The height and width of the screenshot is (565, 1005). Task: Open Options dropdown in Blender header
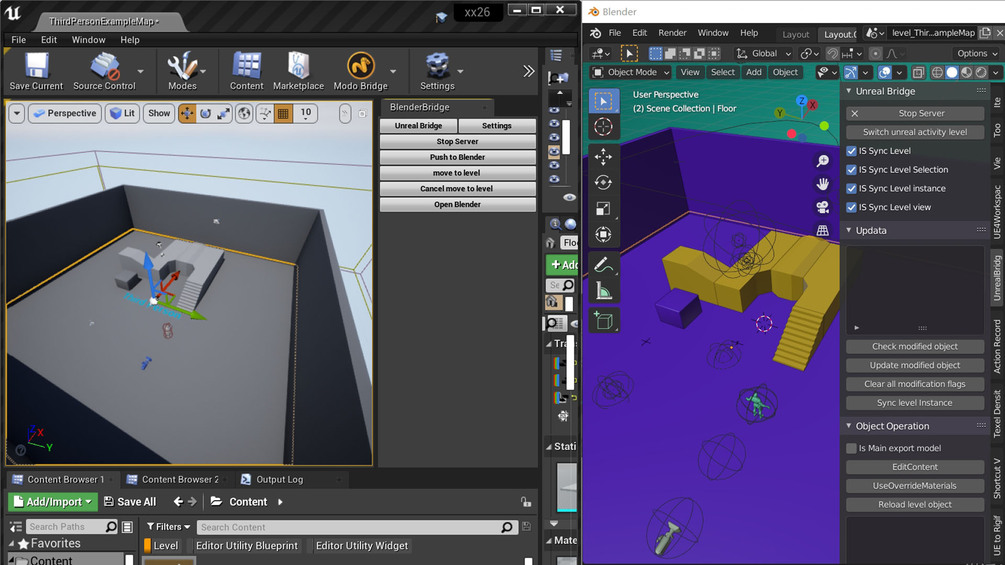[x=977, y=53]
